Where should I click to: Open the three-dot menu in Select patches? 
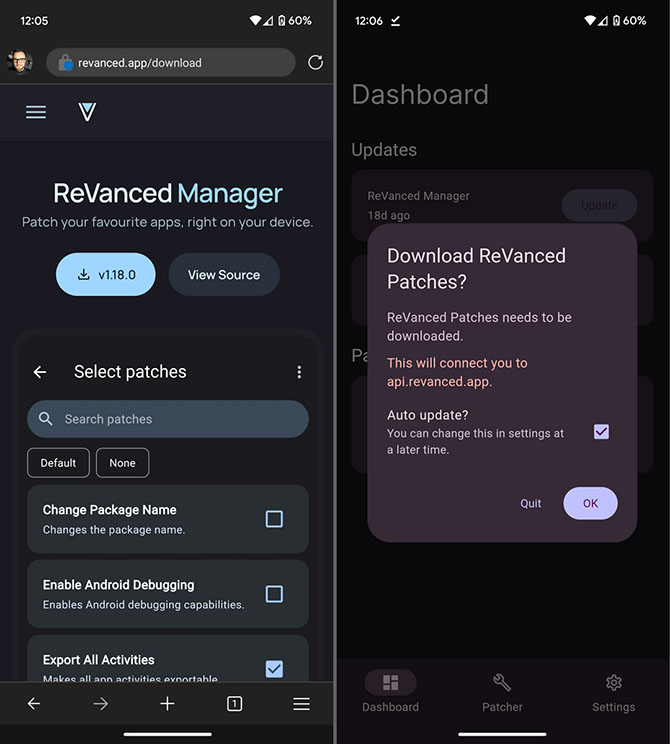(x=299, y=372)
